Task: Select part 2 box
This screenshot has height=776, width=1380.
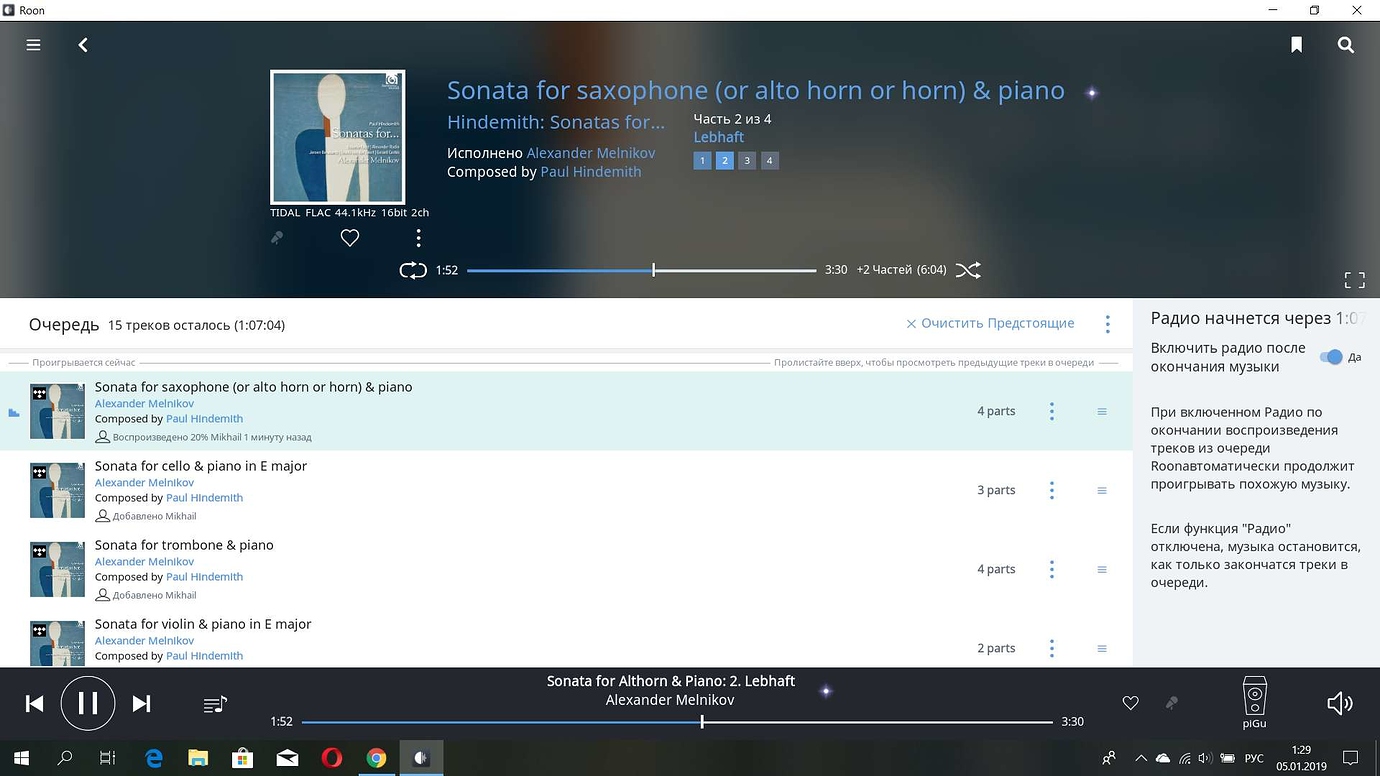Action: pyautogui.click(x=724, y=160)
